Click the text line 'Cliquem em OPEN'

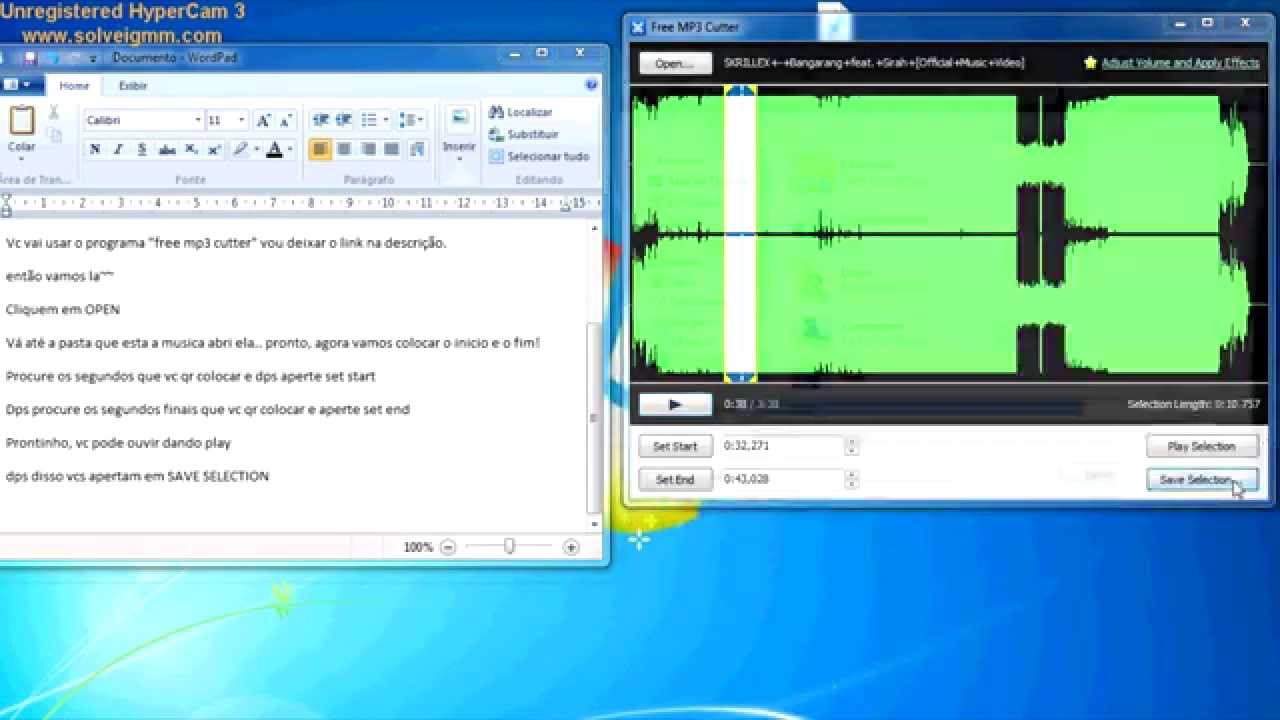[62, 309]
